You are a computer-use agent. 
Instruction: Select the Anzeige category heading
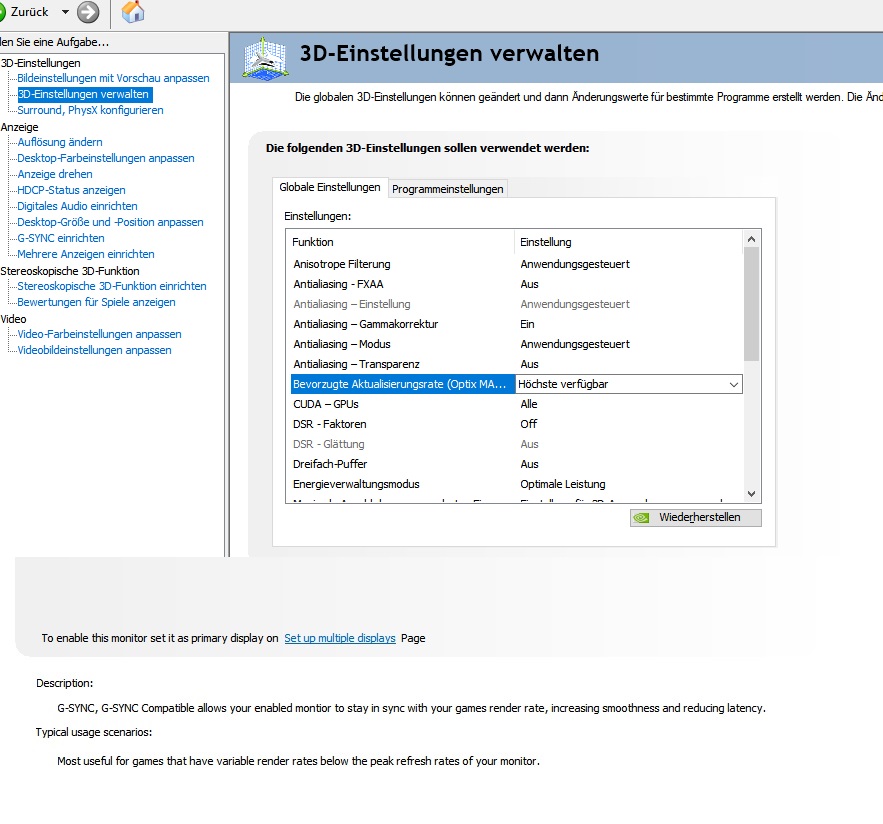(x=20, y=127)
